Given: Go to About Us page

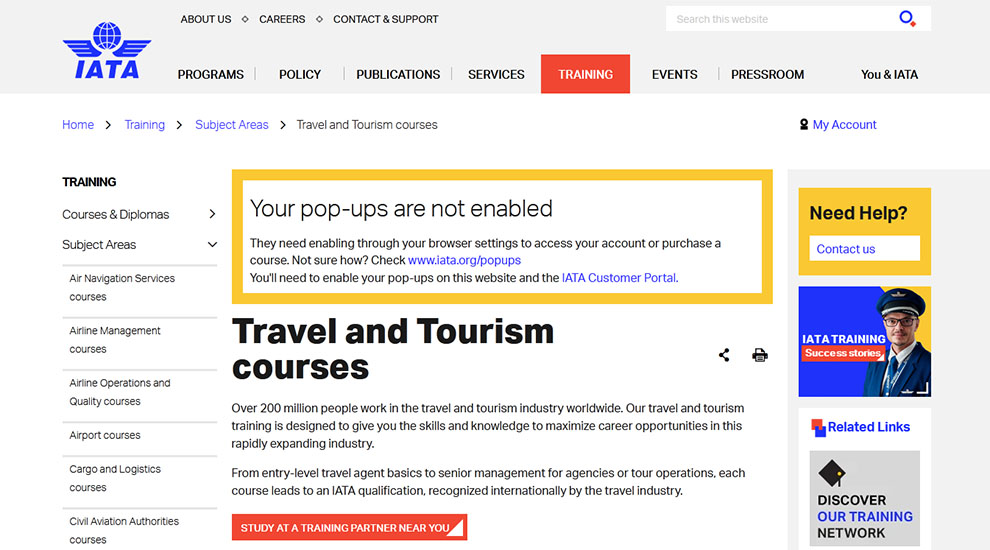Looking at the screenshot, I should tap(206, 19).
